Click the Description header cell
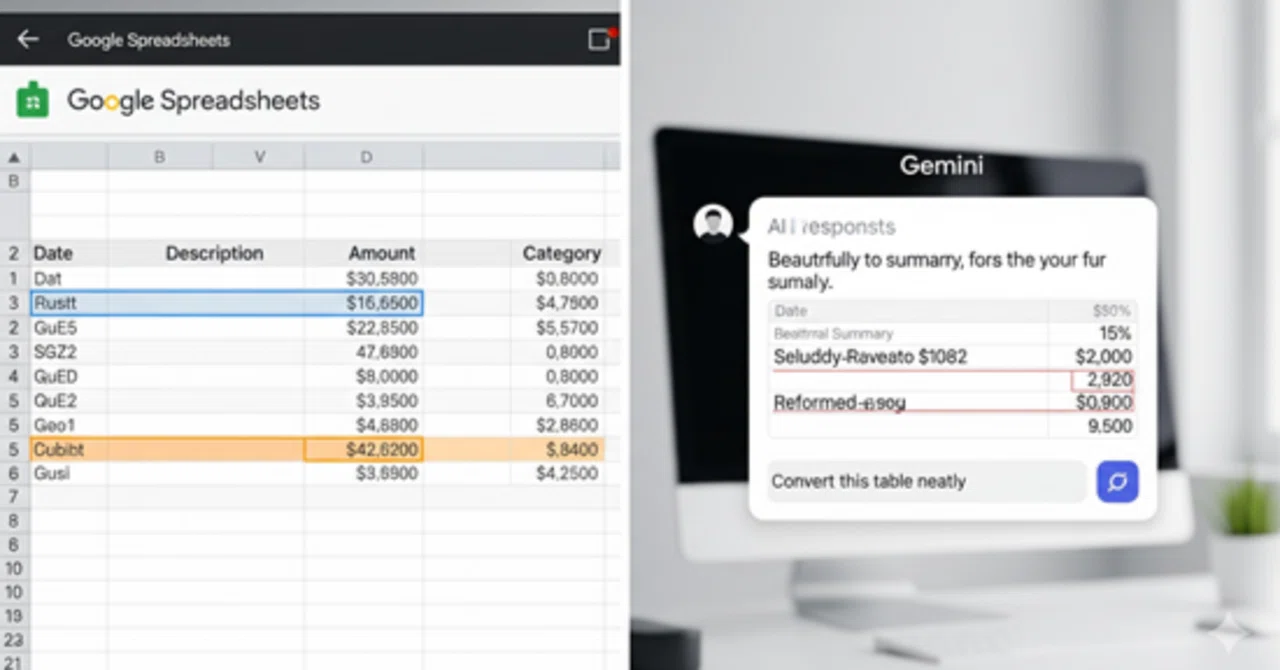This screenshot has height=670, width=1280. point(214,253)
